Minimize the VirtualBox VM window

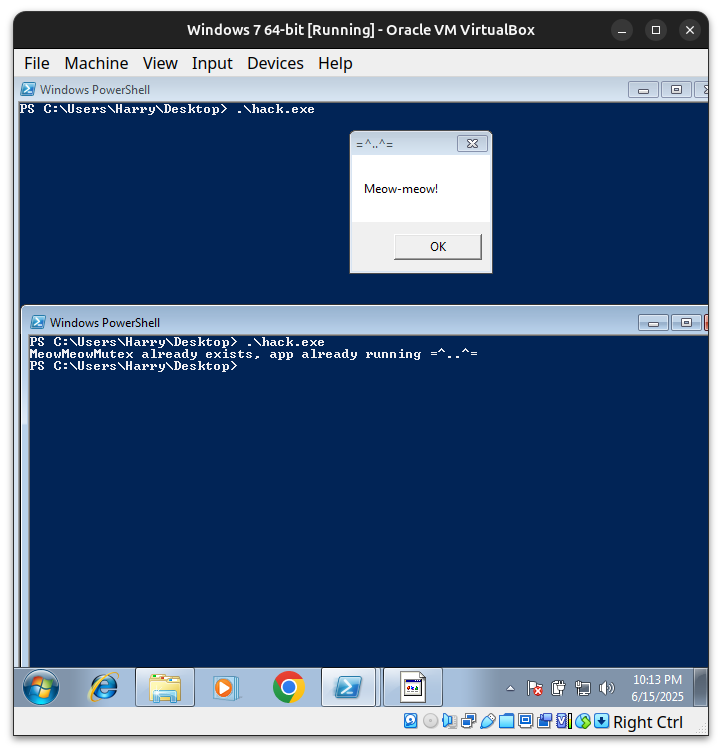pos(622,30)
